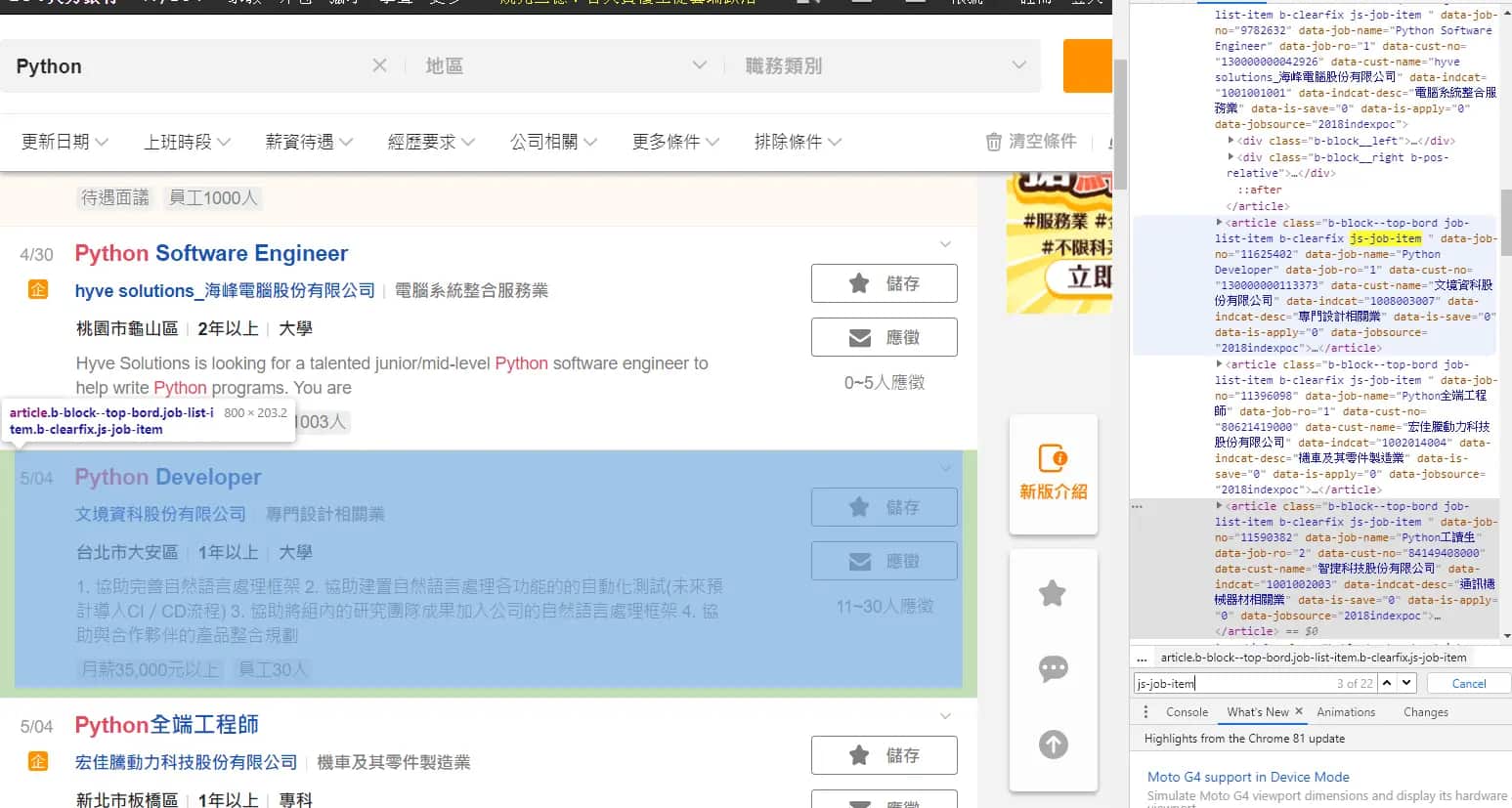Switch to the Animations drawer tab

tap(1345, 712)
